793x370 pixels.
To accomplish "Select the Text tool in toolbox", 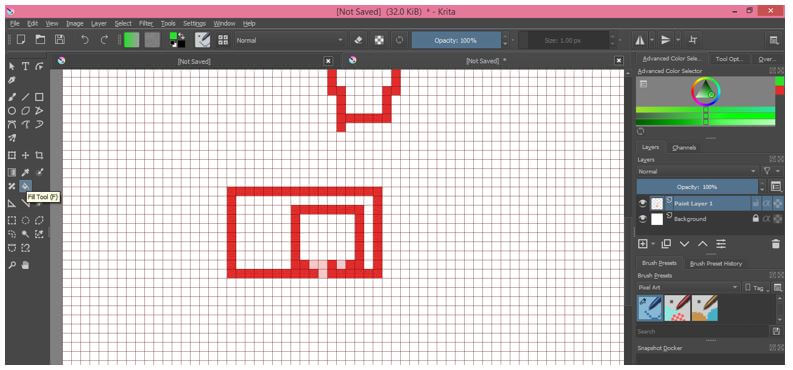I will pyautogui.click(x=25, y=66).
